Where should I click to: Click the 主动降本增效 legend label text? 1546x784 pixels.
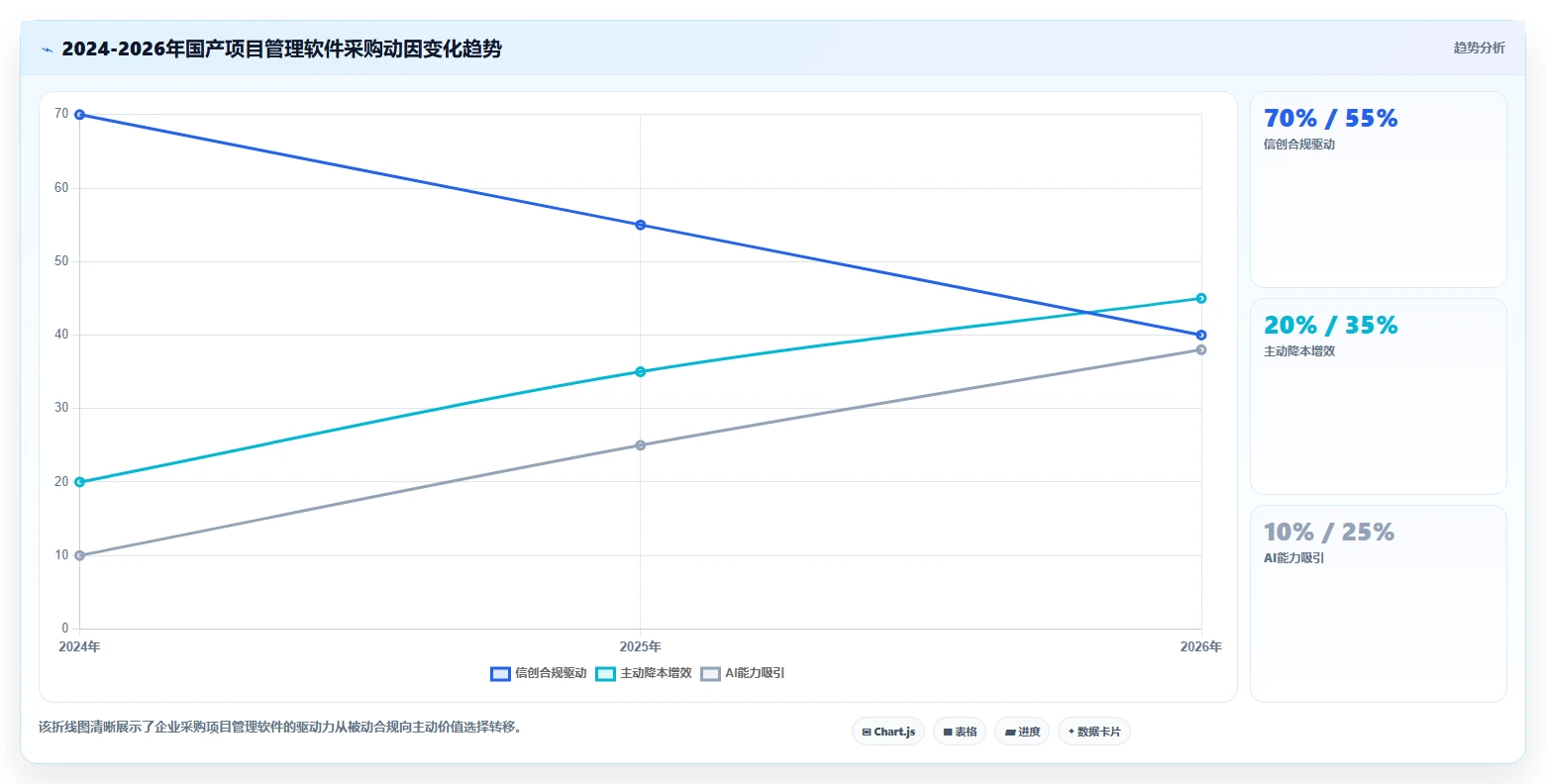coord(656,673)
